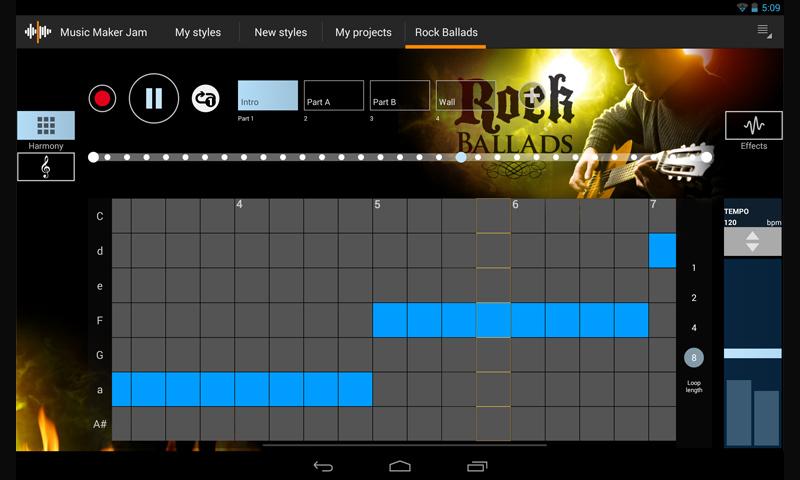This screenshot has height=480, width=800.
Task: Adjust tempo with the up/down stepper
Action: coord(753,241)
